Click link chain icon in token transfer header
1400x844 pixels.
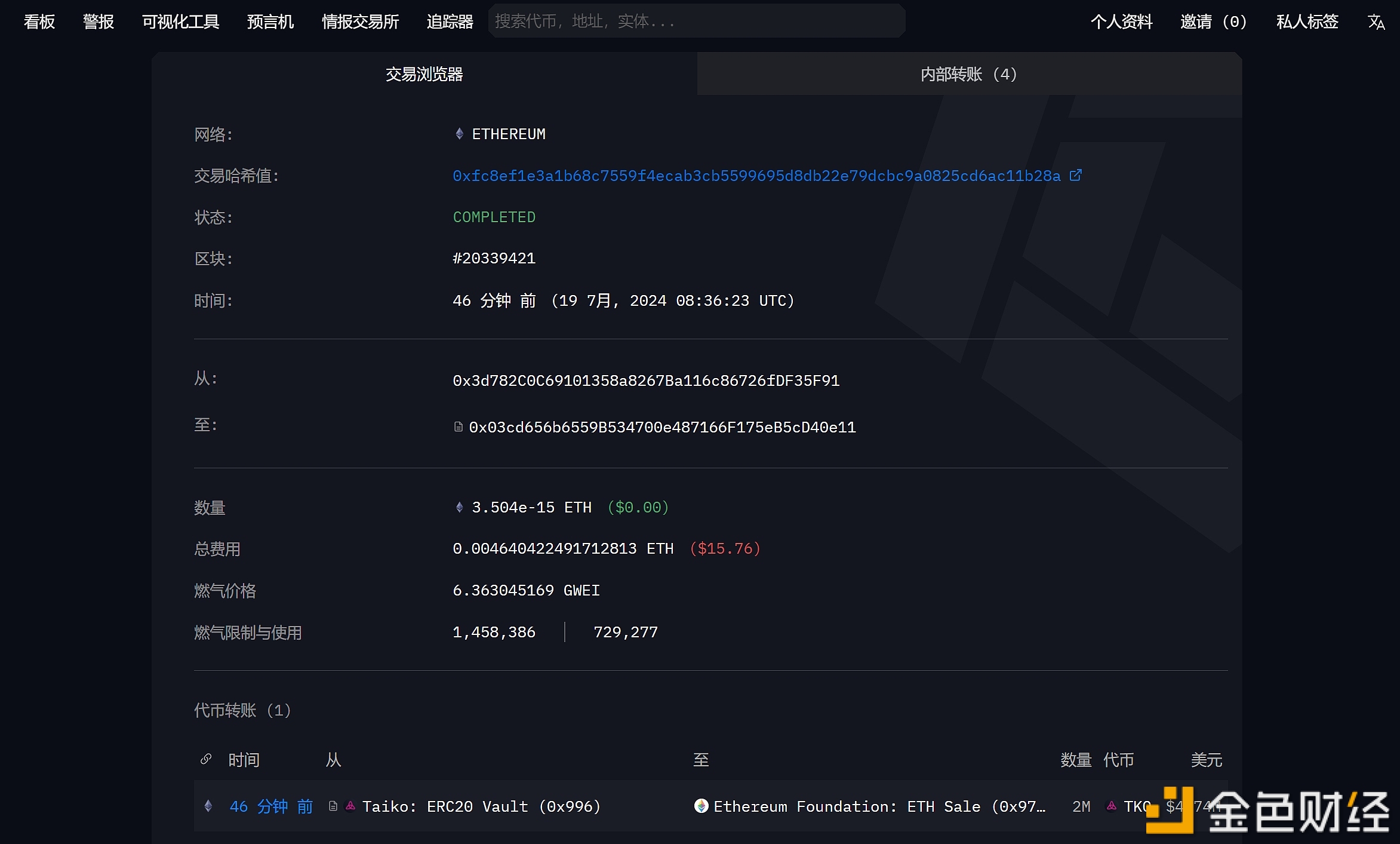[205, 759]
